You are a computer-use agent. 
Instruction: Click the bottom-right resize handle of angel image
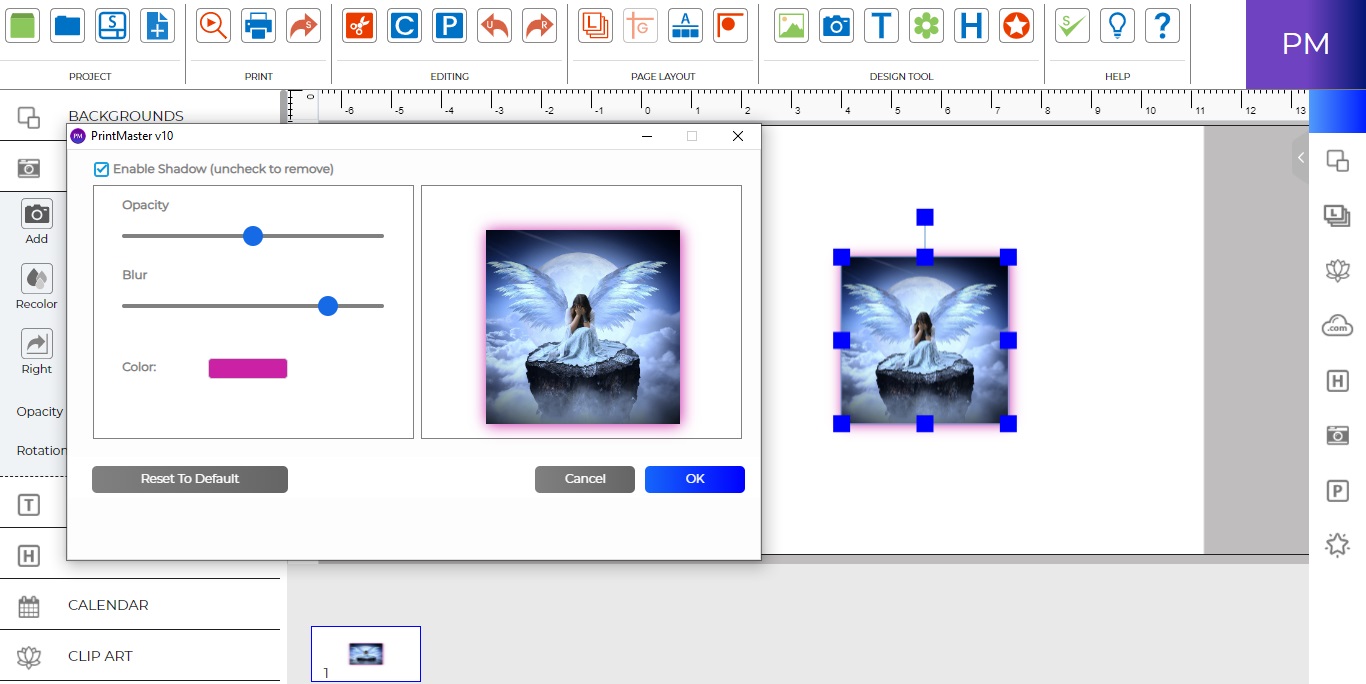[x=1008, y=424]
